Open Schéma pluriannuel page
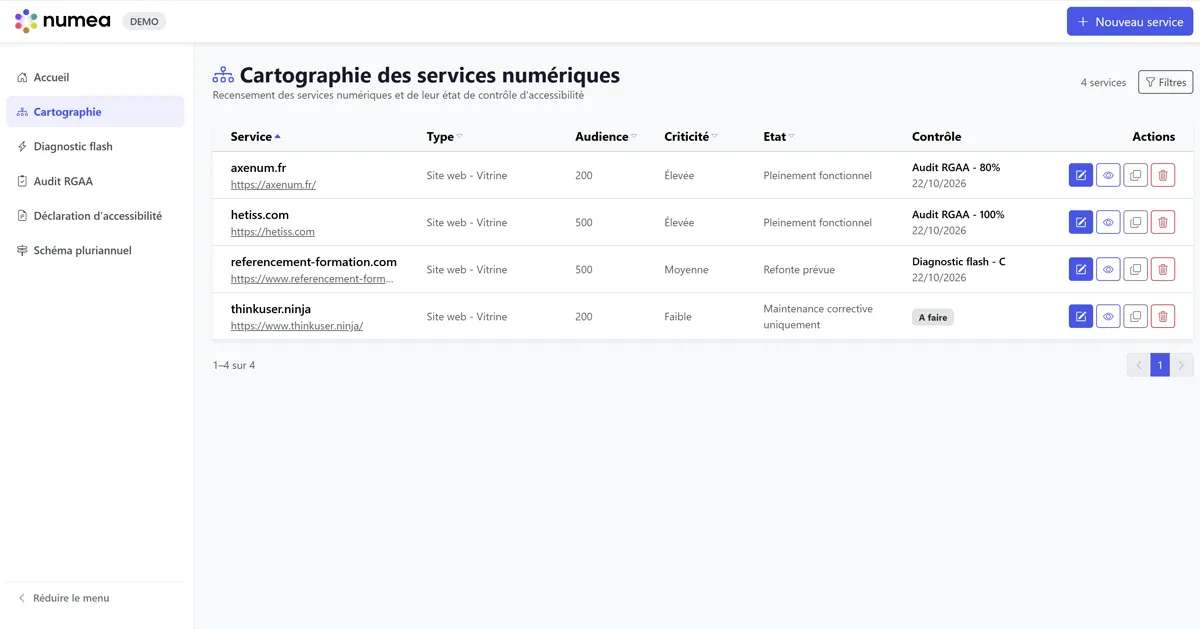The height and width of the screenshot is (629, 1200). click(95, 250)
